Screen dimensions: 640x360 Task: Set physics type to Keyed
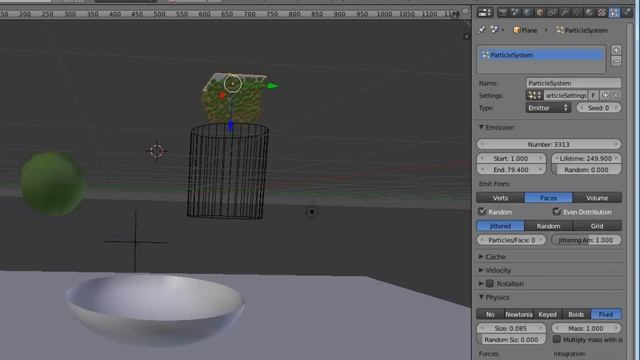(x=548, y=314)
